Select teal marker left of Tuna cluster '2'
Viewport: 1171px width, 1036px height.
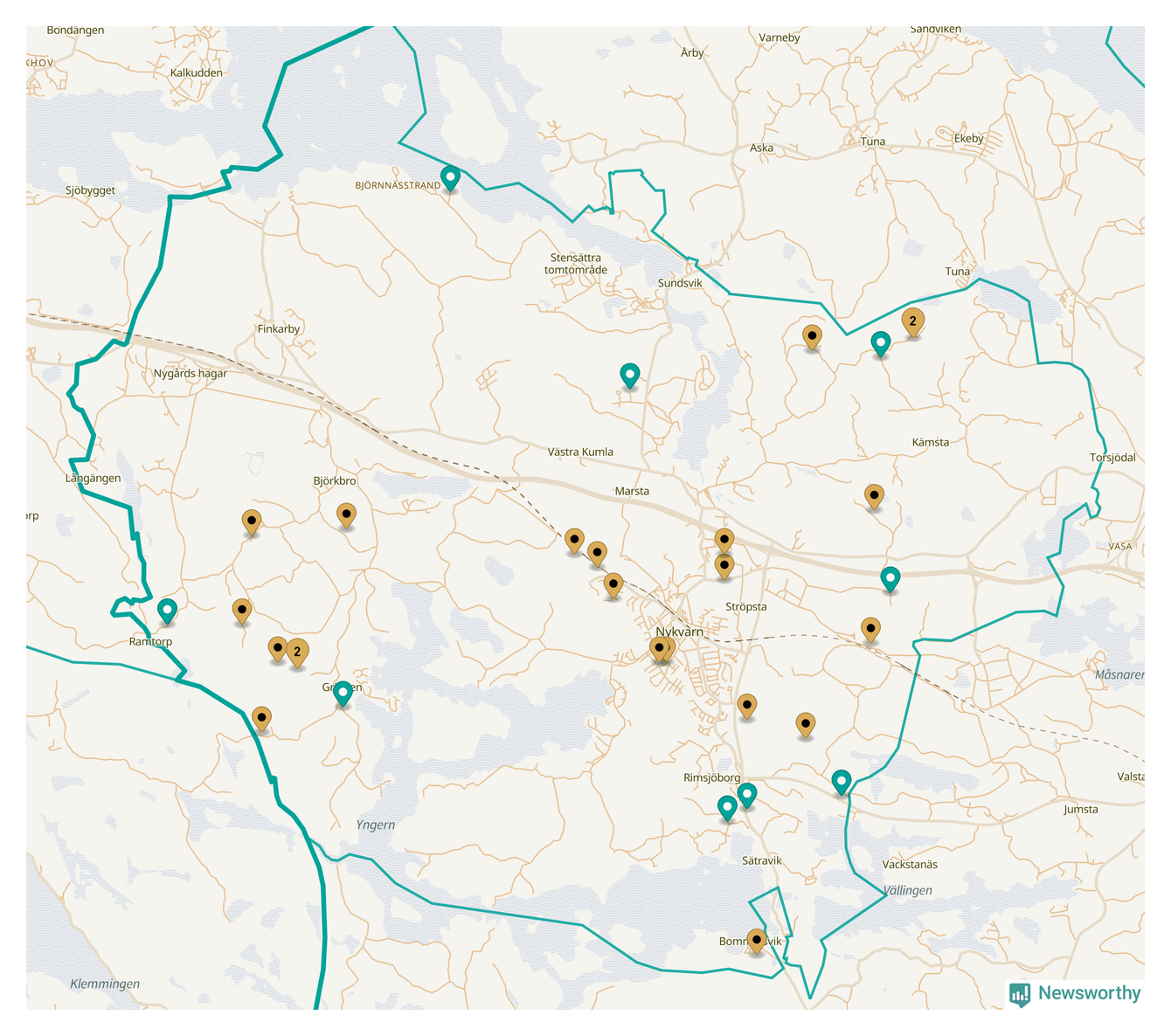pos(881,342)
